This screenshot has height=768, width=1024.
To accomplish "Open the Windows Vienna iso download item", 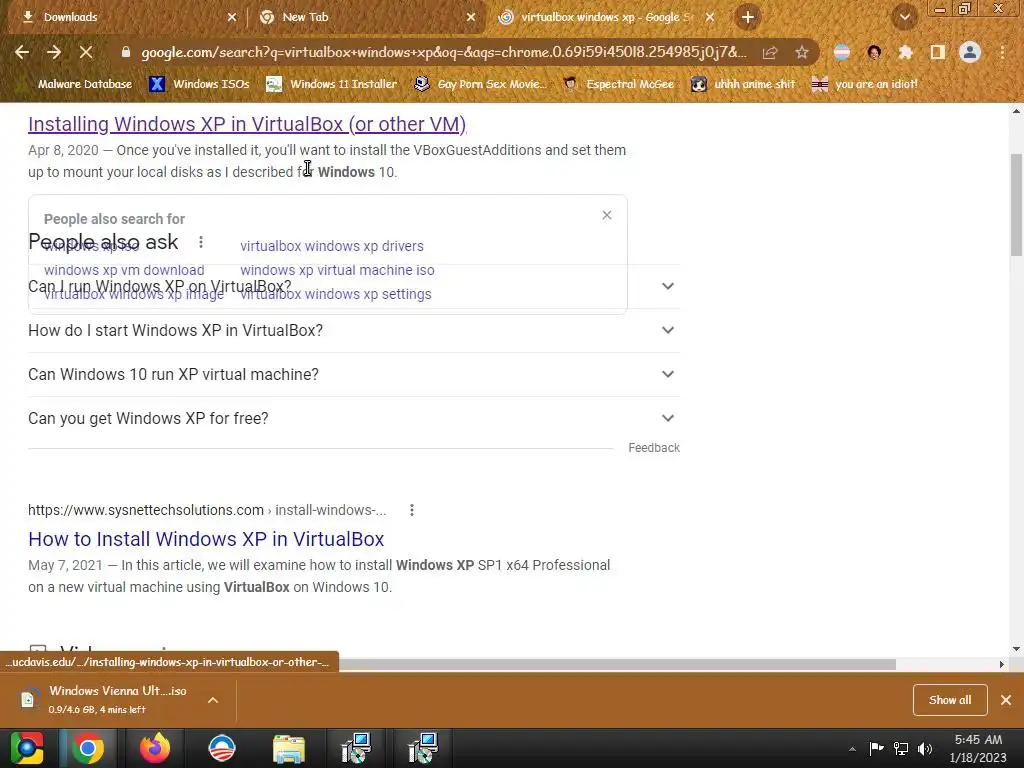I will pyautogui.click(x=106, y=699).
